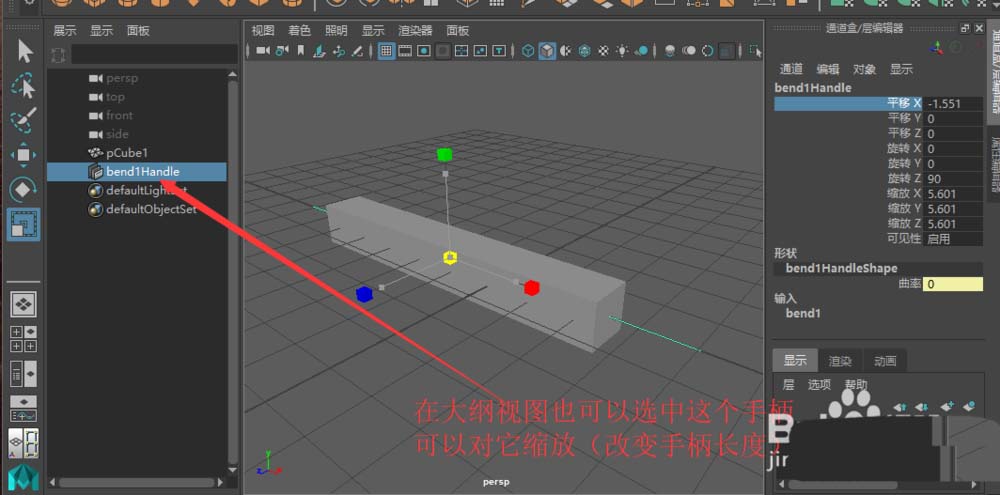Toggle gate mask display
This screenshot has height=495, width=1000.
(443, 50)
